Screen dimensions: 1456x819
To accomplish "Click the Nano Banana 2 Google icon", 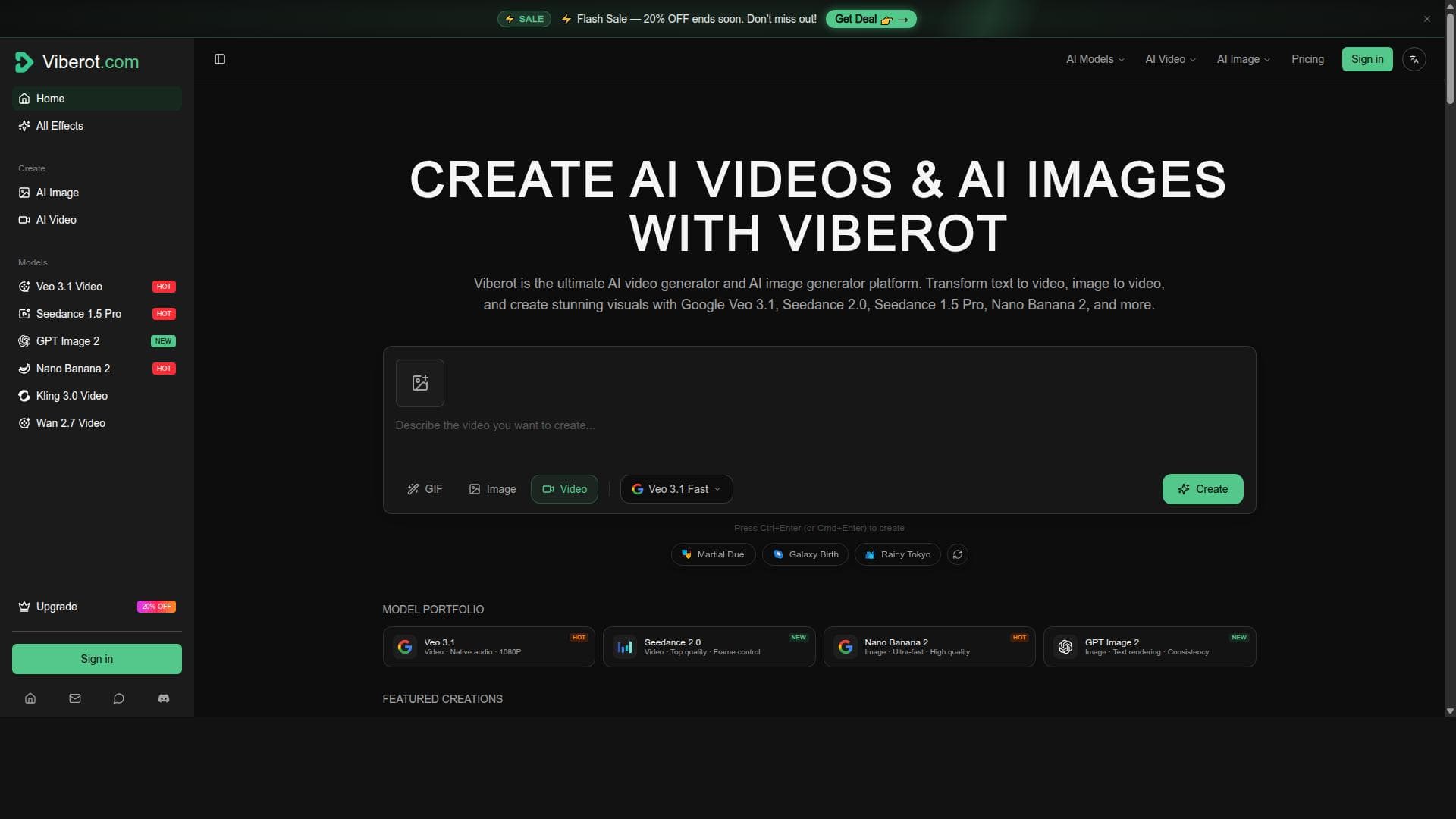I will click(846, 647).
